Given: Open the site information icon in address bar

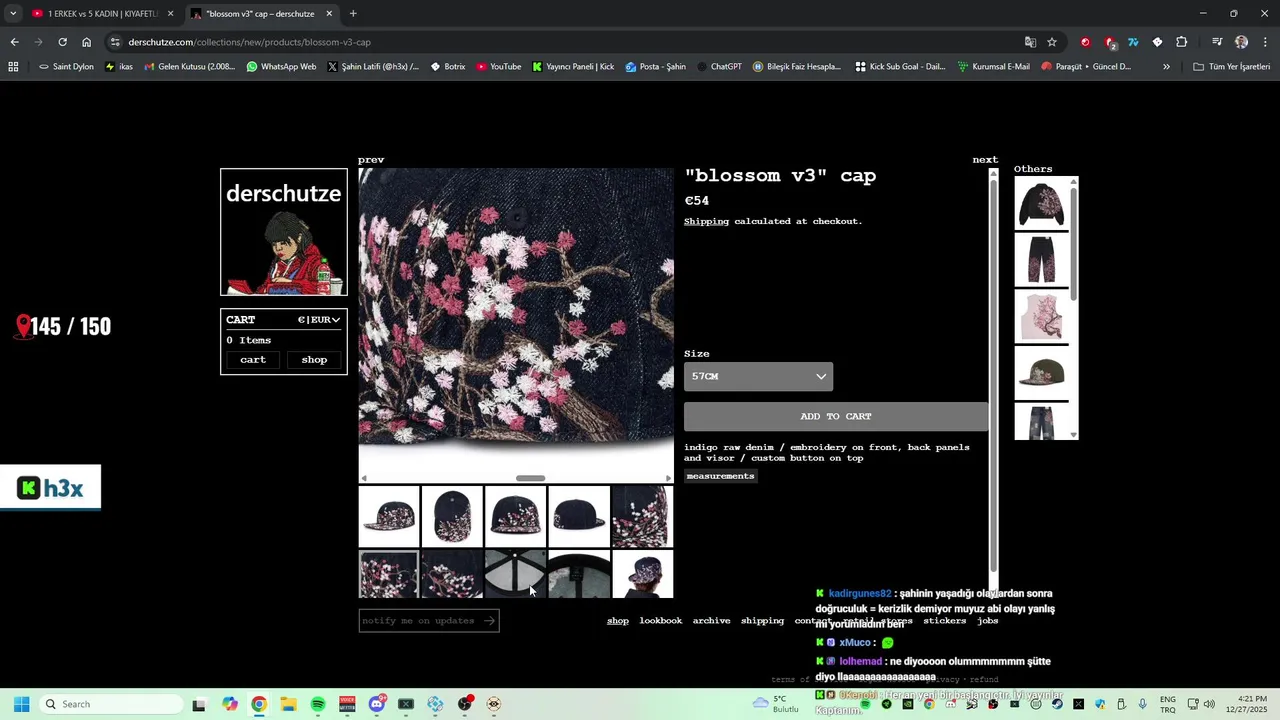Looking at the screenshot, I should tap(115, 42).
